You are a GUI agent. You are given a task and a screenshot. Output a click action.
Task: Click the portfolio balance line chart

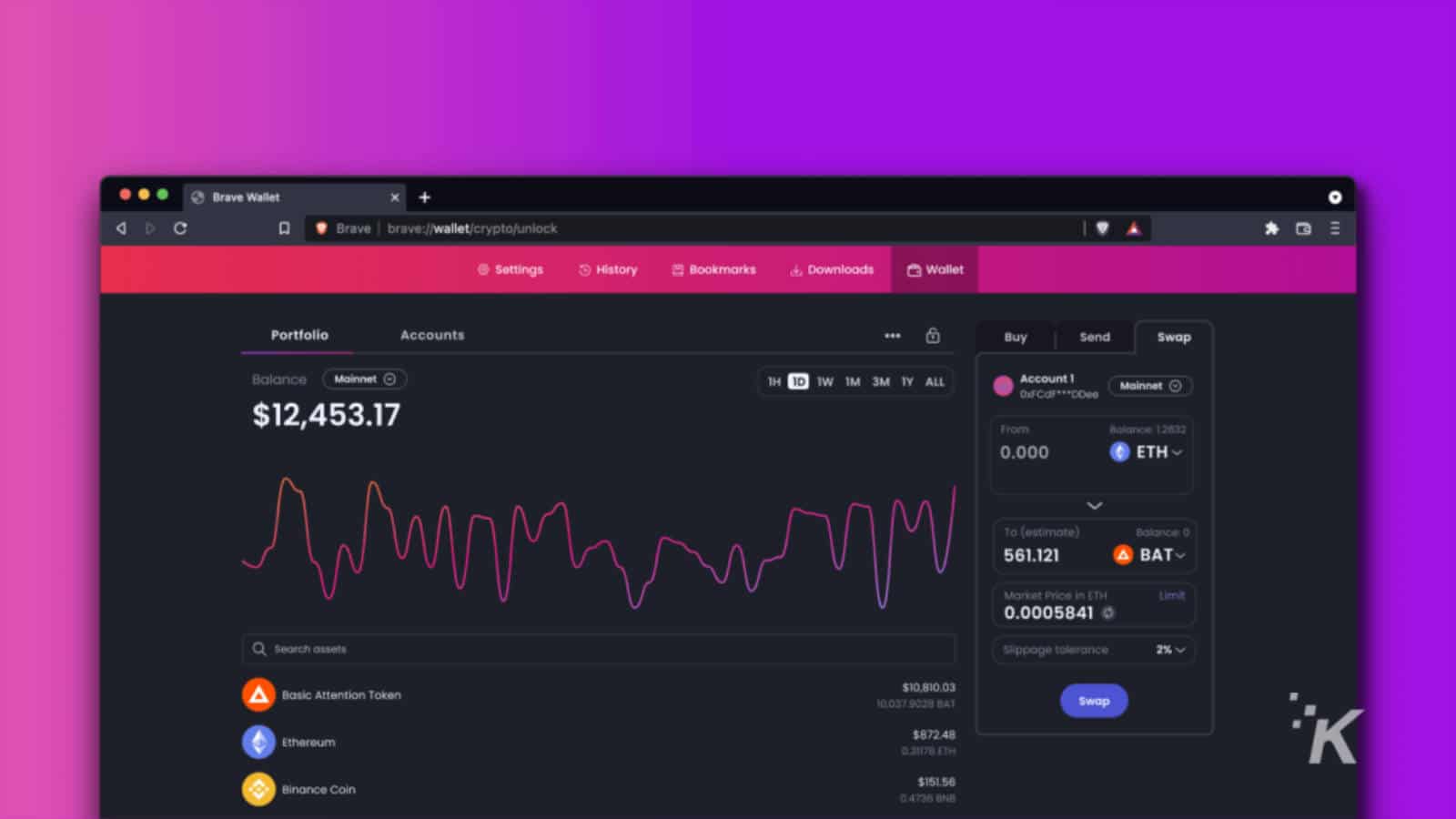point(599,541)
